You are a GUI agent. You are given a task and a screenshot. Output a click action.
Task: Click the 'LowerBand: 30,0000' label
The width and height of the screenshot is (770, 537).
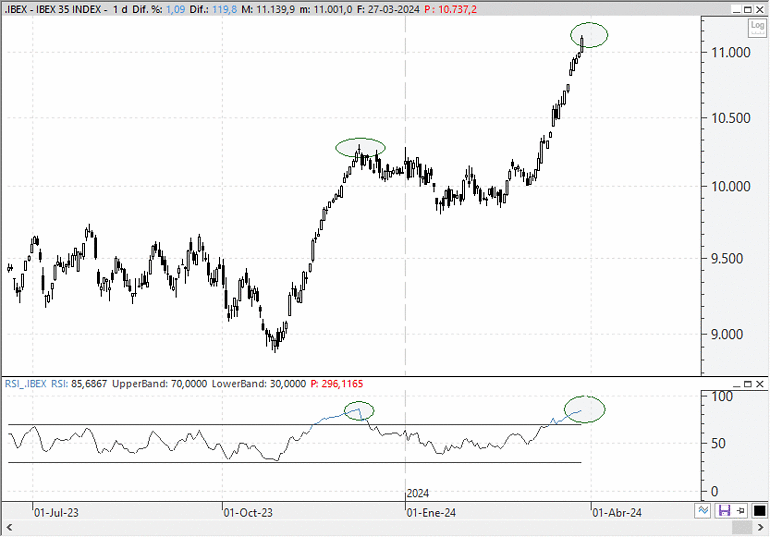(259, 384)
